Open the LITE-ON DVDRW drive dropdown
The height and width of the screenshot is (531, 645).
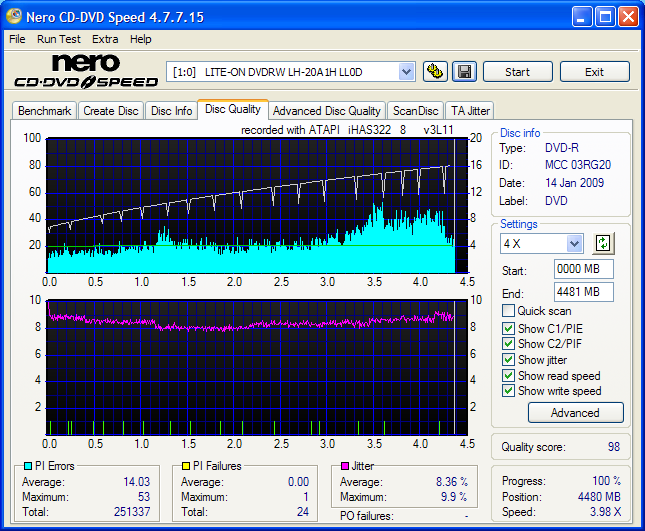tap(406, 72)
